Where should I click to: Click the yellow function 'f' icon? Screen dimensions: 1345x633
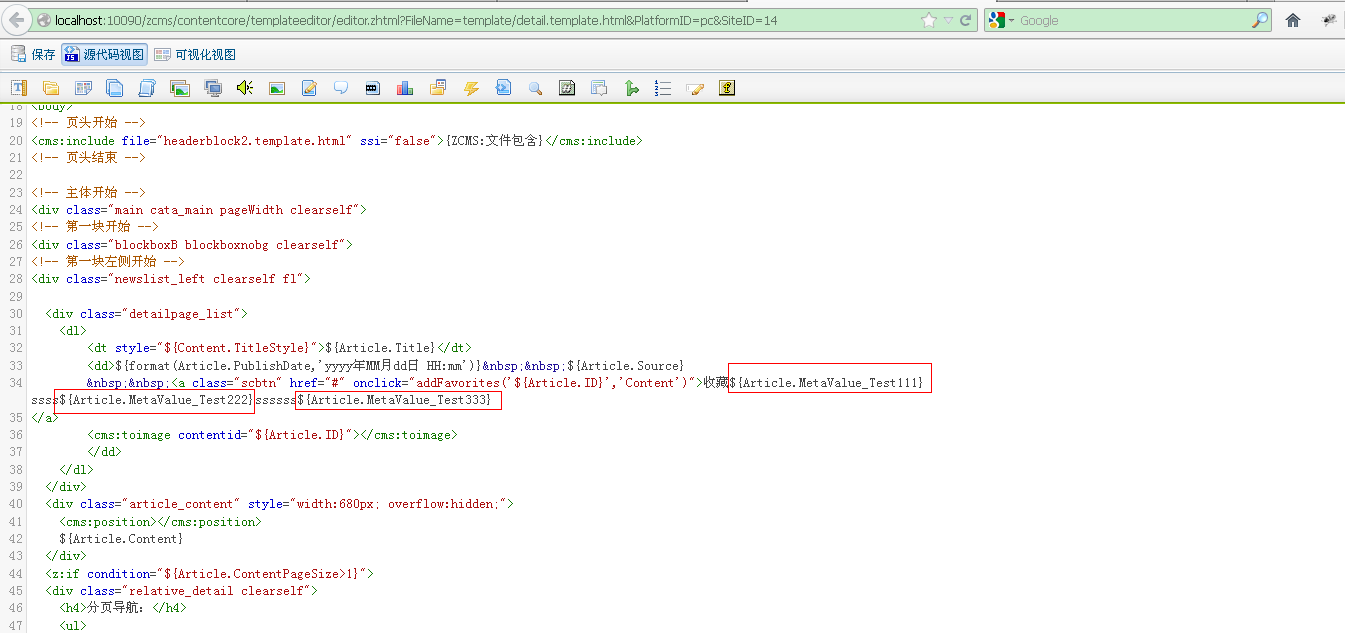(727, 88)
